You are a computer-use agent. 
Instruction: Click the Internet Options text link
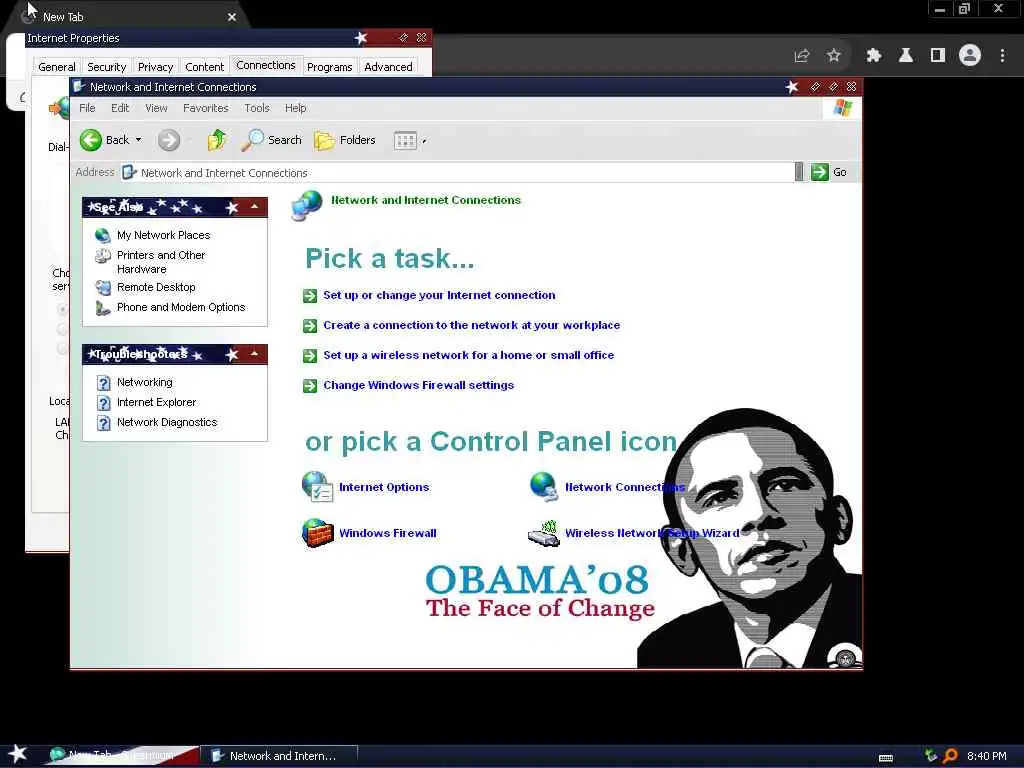pos(384,487)
